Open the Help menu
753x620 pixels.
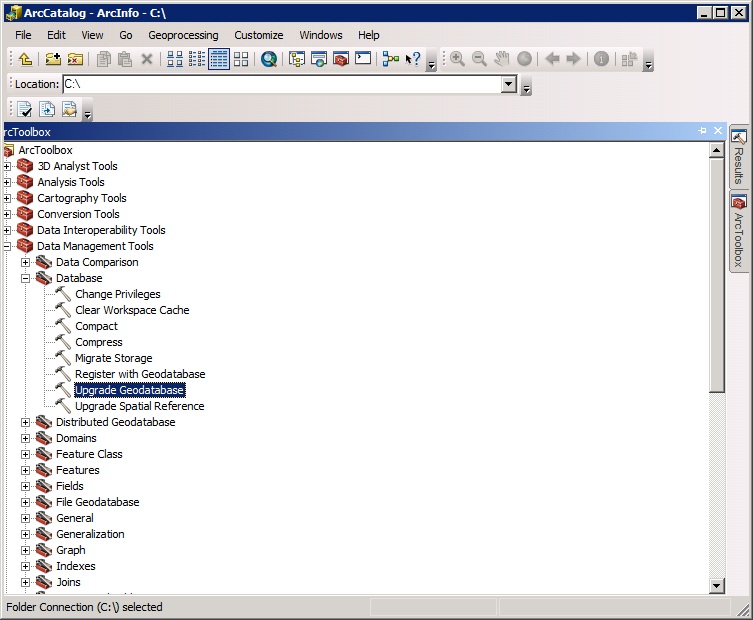[368, 35]
